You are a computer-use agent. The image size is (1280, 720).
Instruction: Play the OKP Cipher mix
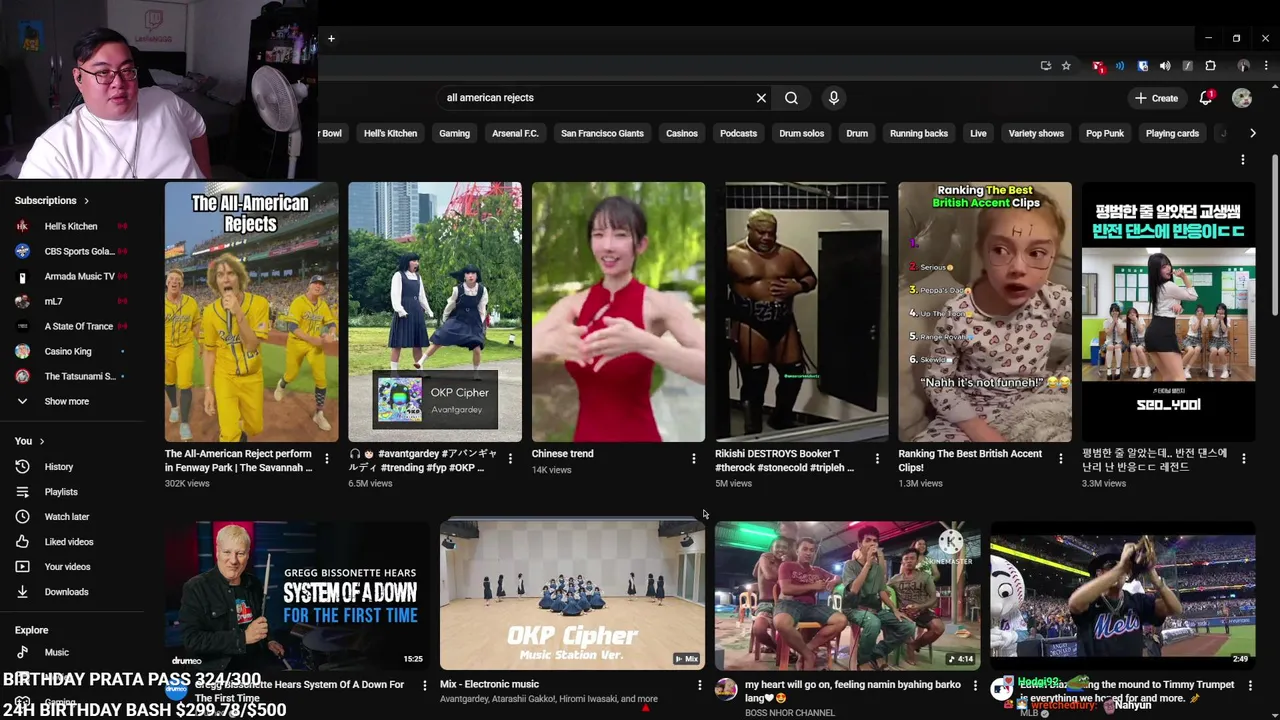point(572,595)
